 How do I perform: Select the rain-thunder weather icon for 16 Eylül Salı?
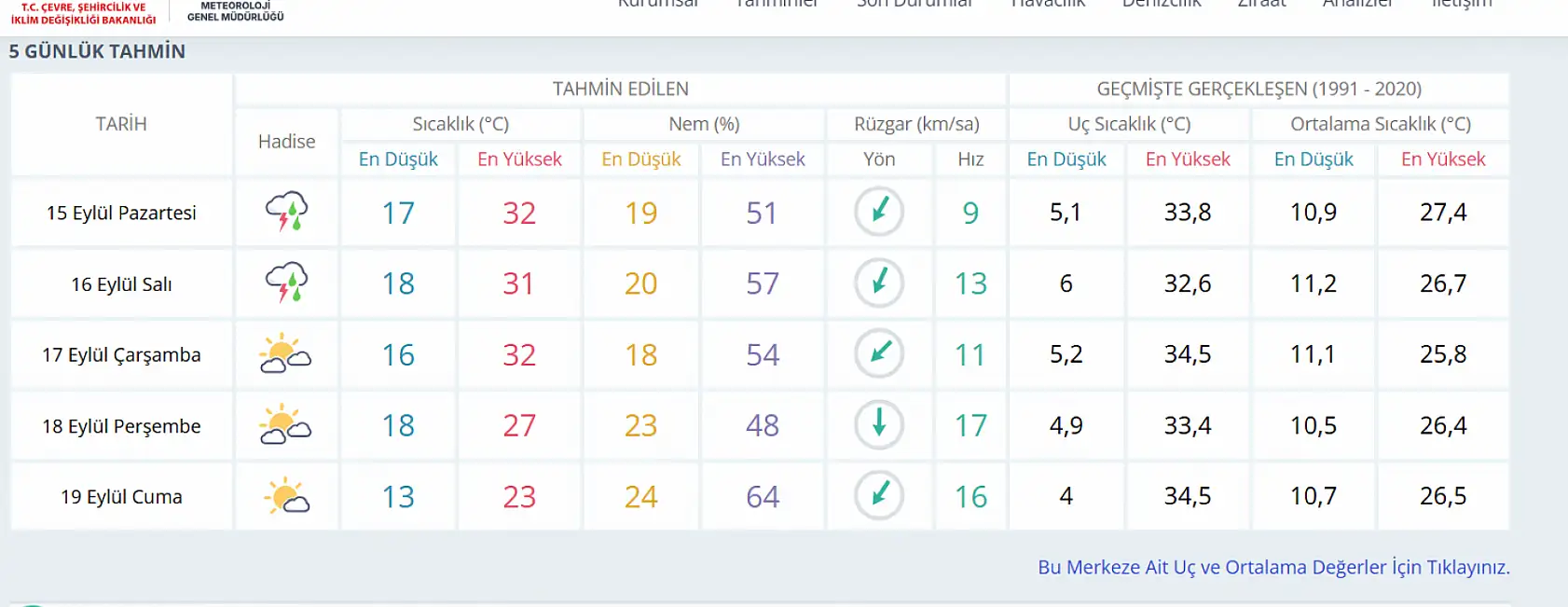tap(286, 283)
